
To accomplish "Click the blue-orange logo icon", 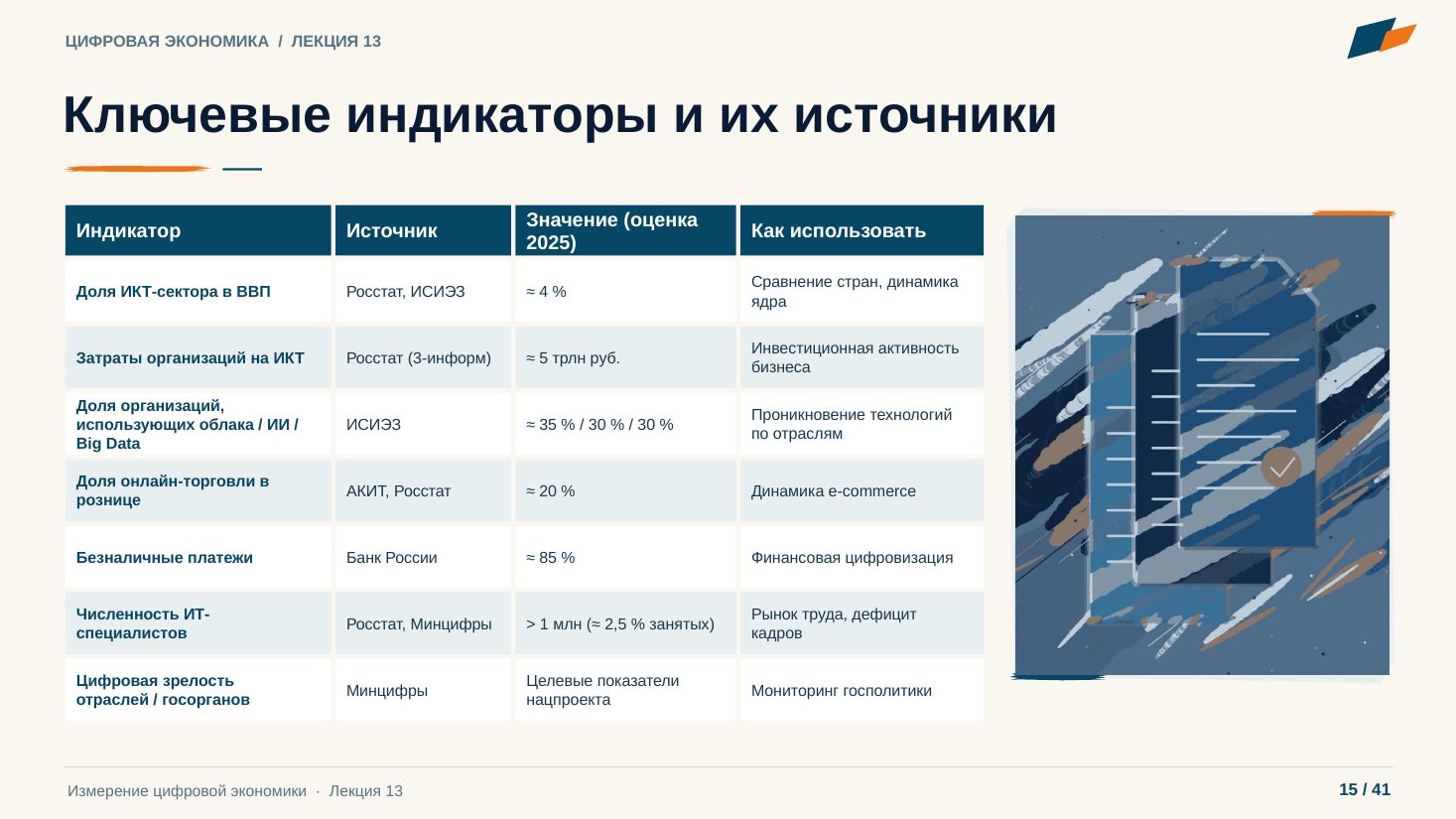I will [1381, 38].
